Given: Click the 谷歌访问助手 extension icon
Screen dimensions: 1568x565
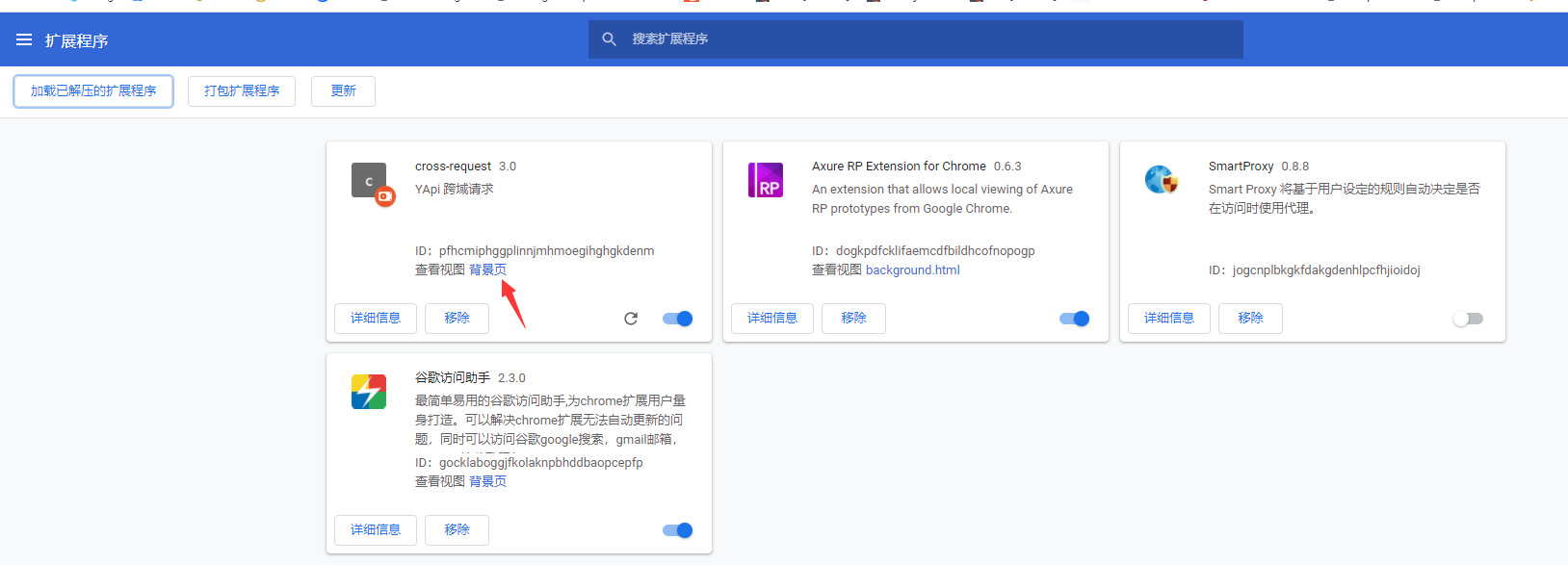Looking at the screenshot, I should click(369, 392).
